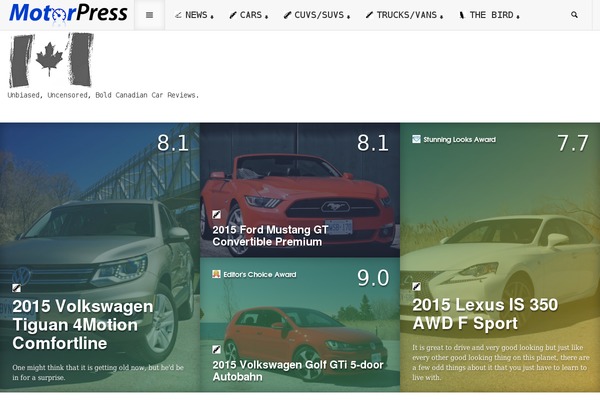Screen dimensions: 600x400
Task: Click the Tiguan excerpt 'One might think that it is getting old'
Action: click(98, 372)
